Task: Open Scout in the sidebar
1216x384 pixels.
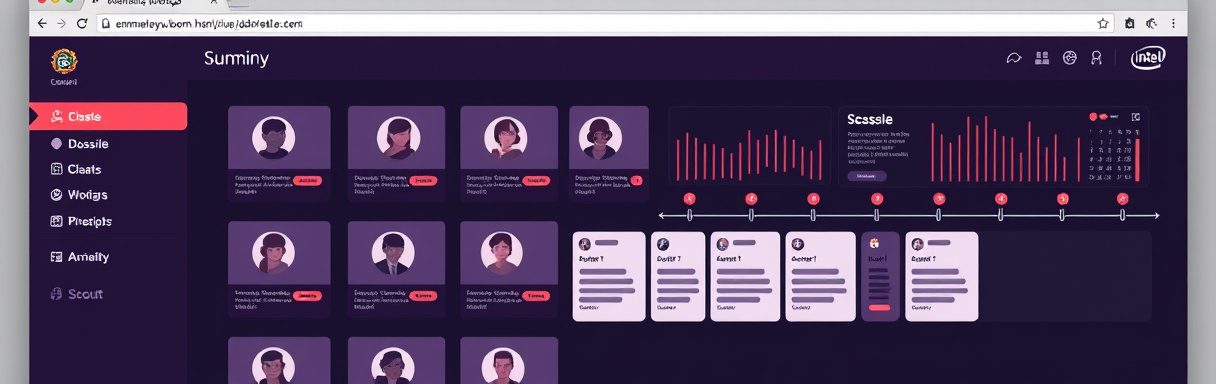Action: click(77, 294)
